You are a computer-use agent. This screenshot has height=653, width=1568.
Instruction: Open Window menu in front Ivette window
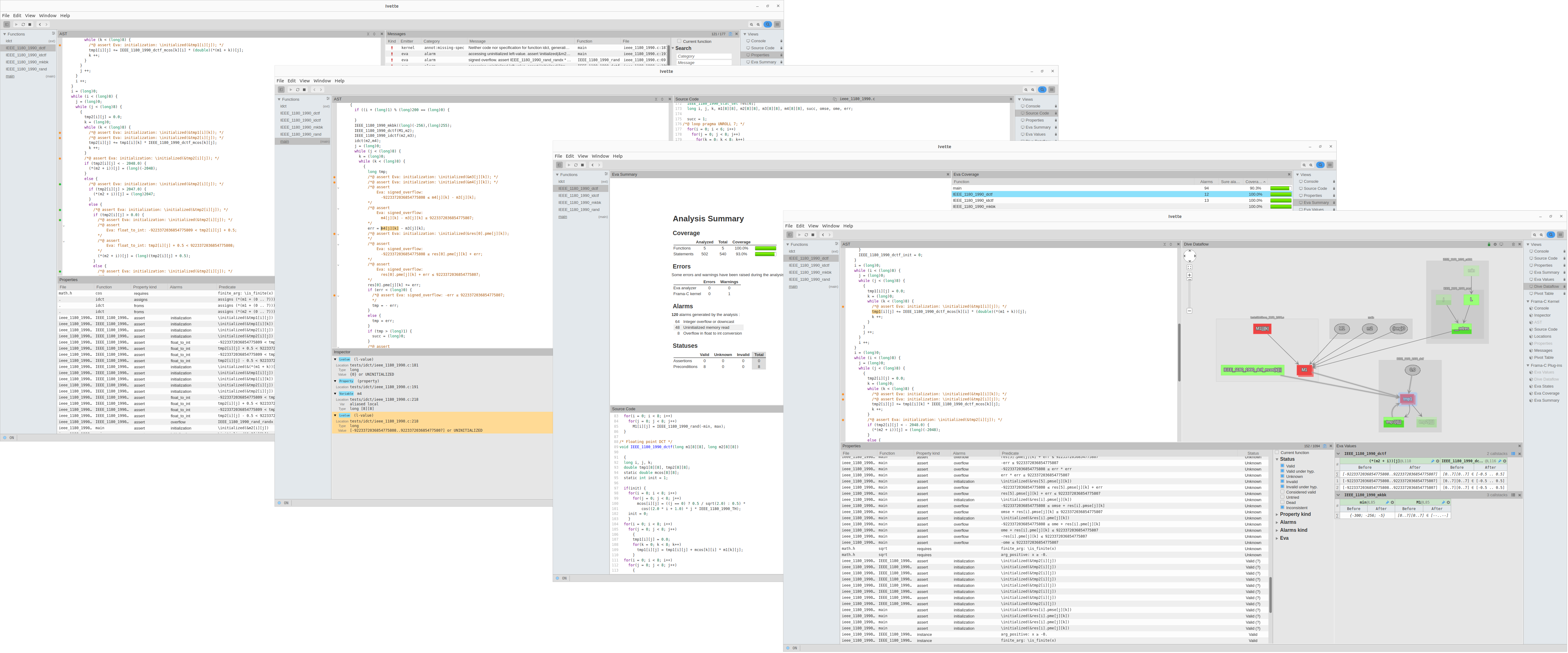[830, 226]
